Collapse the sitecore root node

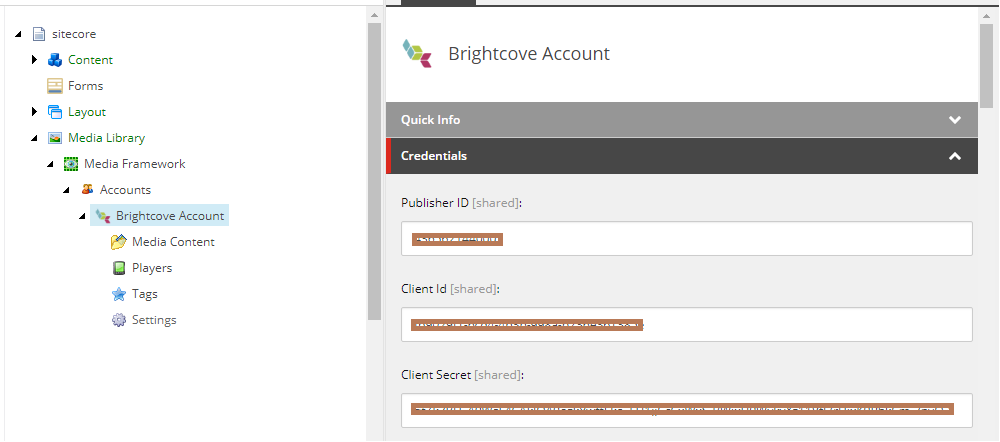point(18,34)
